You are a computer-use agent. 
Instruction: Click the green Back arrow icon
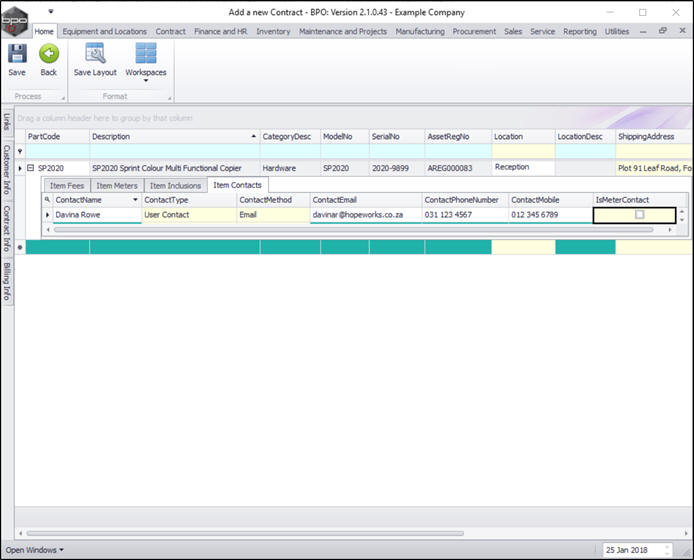(49, 54)
